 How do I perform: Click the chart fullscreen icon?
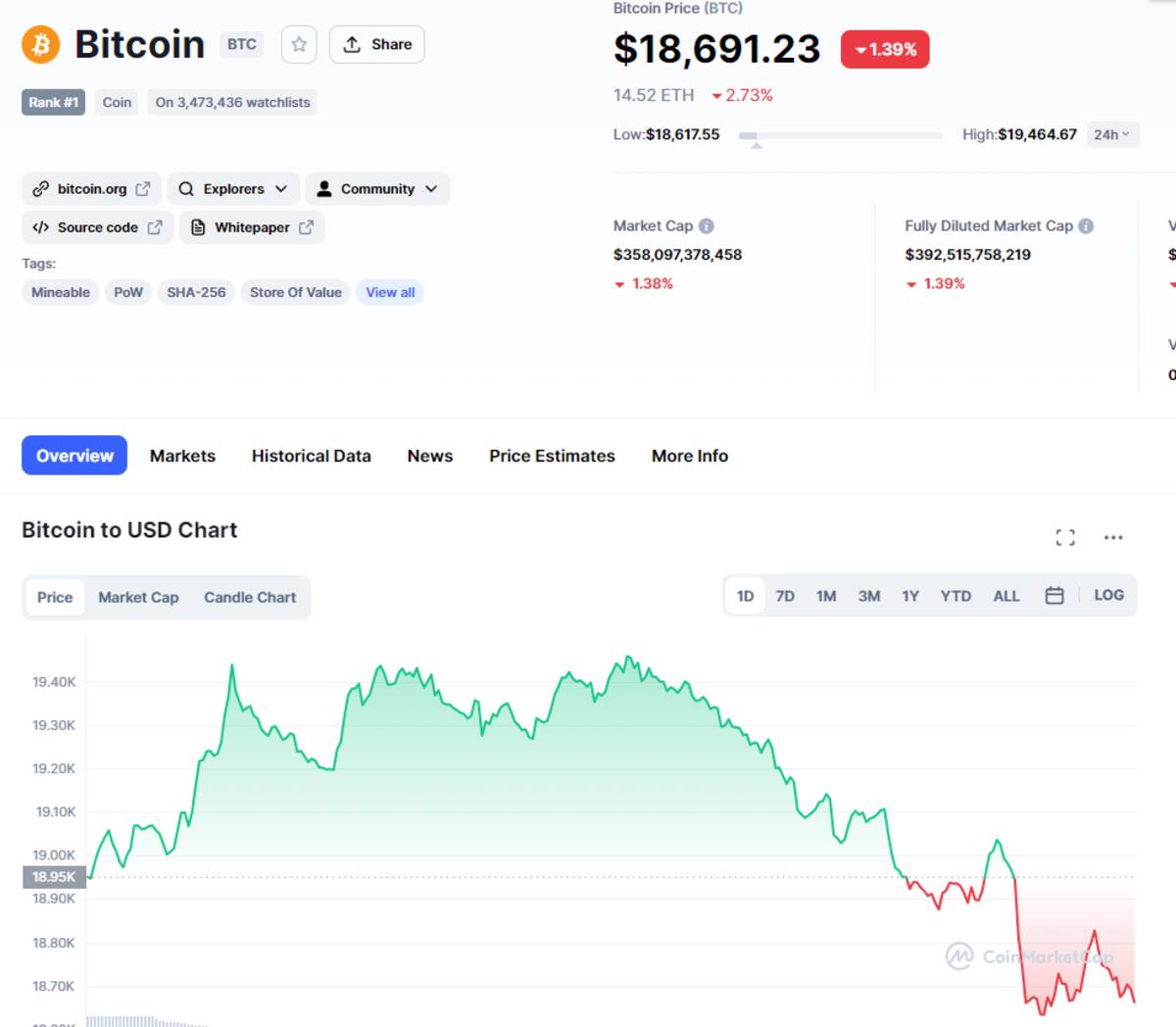(1065, 537)
